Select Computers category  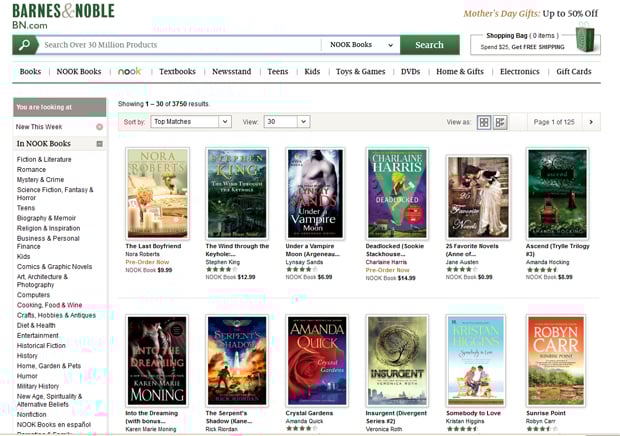(x=33, y=295)
